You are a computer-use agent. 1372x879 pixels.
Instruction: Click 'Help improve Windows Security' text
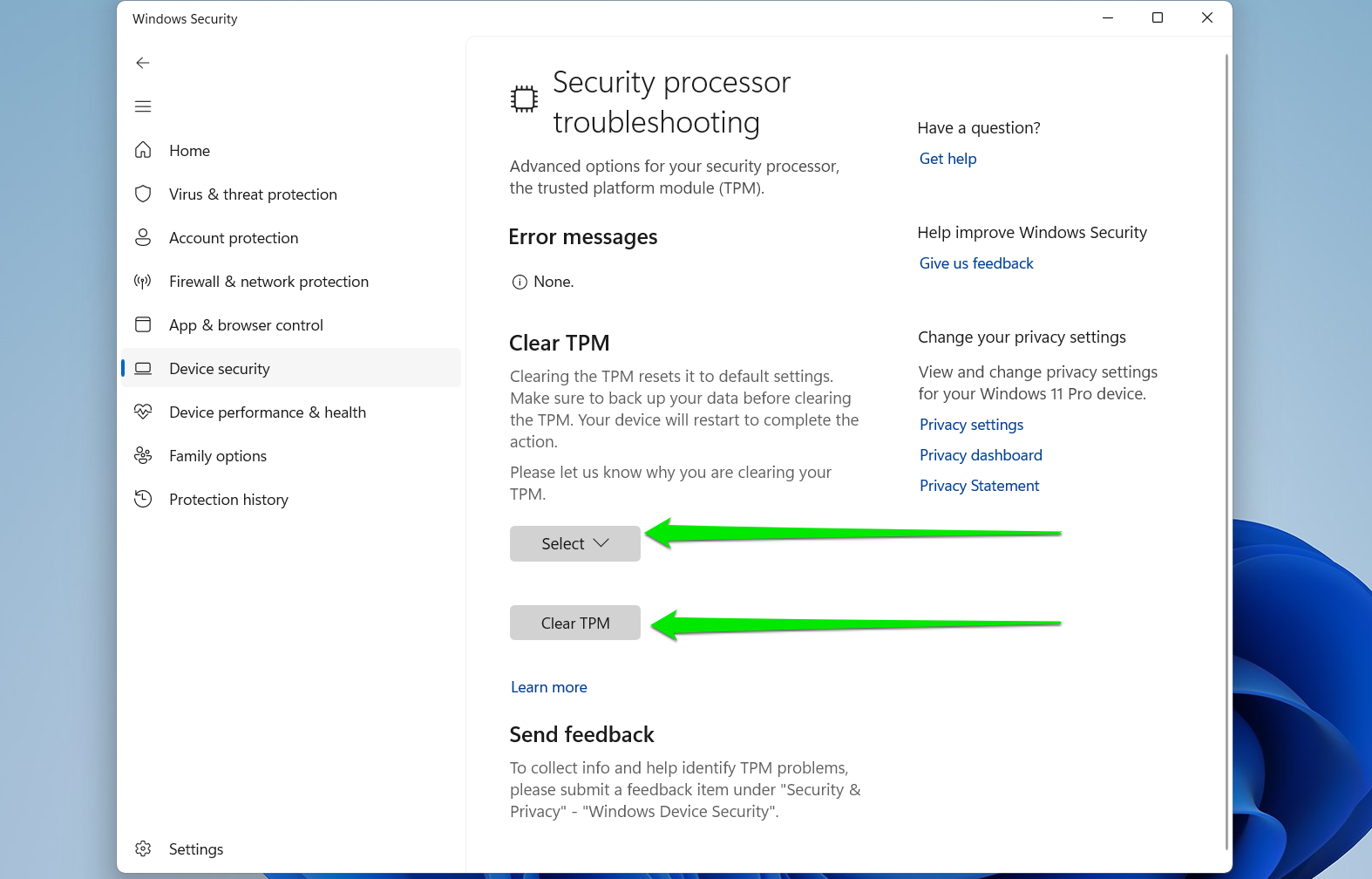pyautogui.click(x=1032, y=233)
